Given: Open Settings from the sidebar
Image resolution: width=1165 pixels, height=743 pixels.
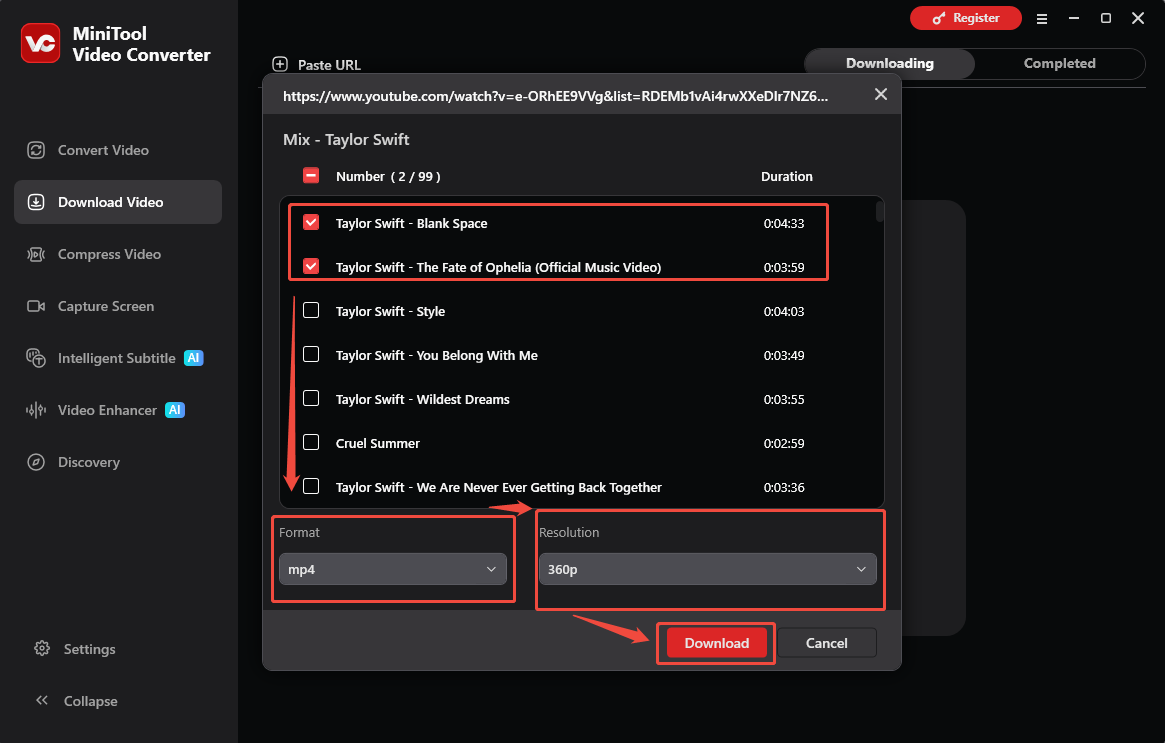Looking at the screenshot, I should click(x=89, y=649).
